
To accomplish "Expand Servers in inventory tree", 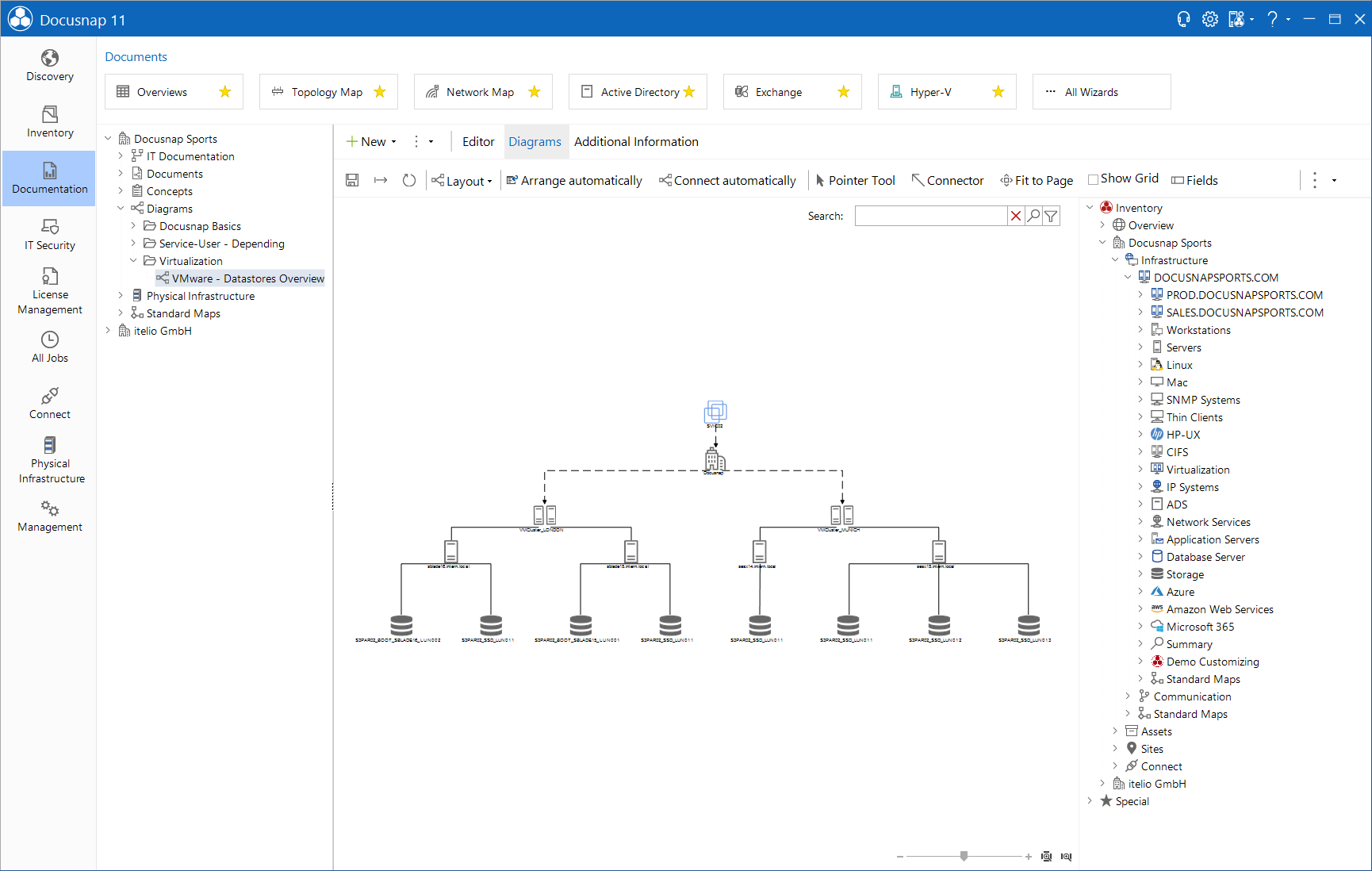I will pos(1140,347).
